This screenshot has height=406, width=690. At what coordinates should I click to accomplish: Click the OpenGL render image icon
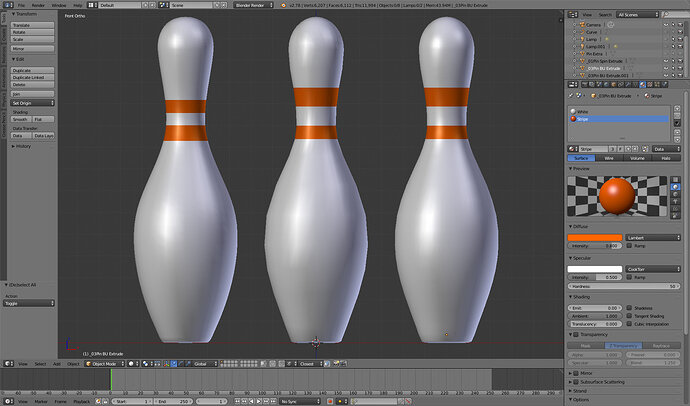[x=336, y=364]
